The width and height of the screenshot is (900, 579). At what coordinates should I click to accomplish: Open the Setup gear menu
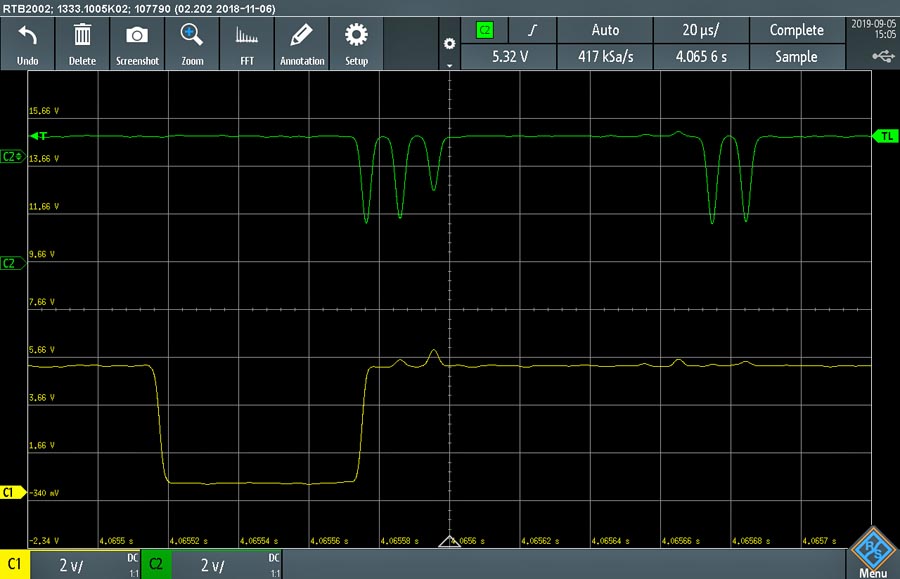(356, 35)
